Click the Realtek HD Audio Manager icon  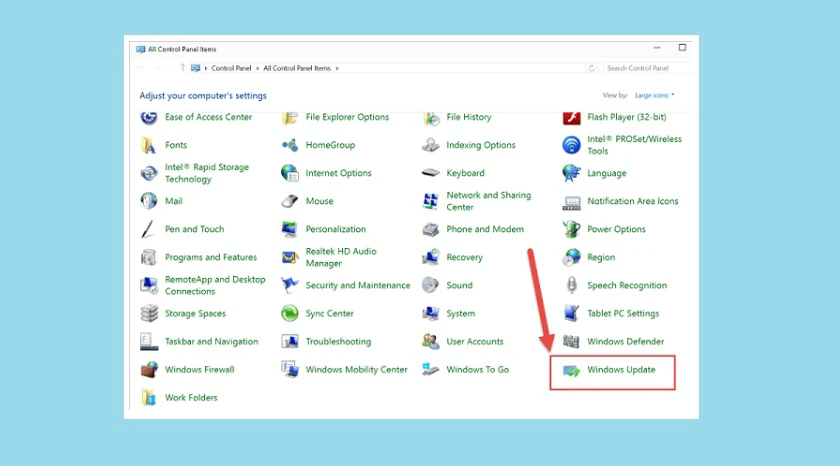290,258
